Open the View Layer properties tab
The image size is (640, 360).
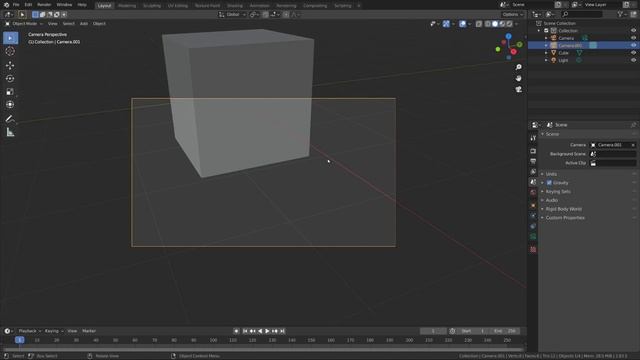click(533, 171)
